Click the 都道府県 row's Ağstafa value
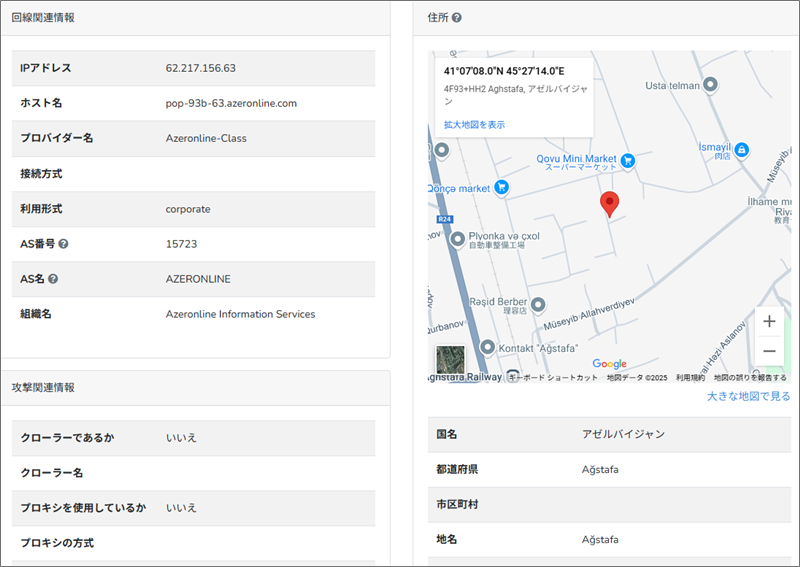The height and width of the screenshot is (567, 800). (x=600, y=470)
